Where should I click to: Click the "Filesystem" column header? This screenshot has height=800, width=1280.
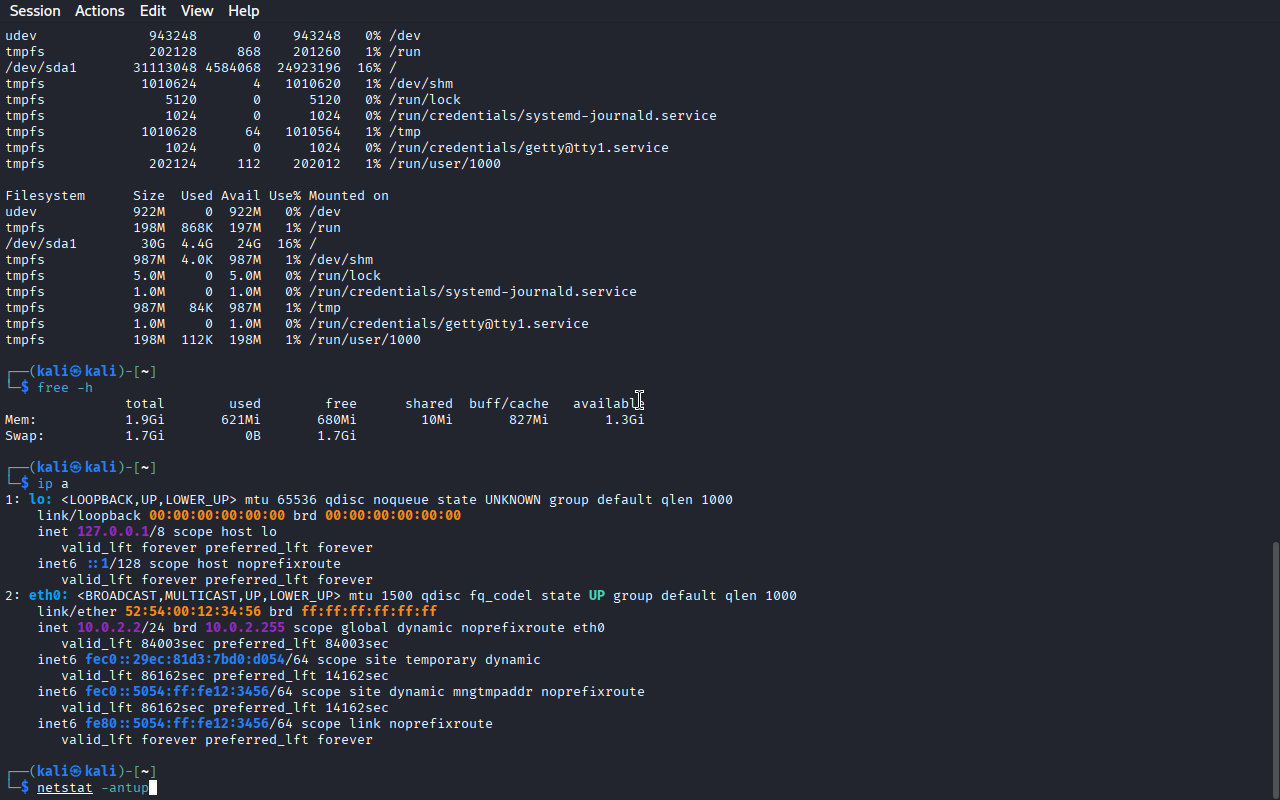click(45, 196)
